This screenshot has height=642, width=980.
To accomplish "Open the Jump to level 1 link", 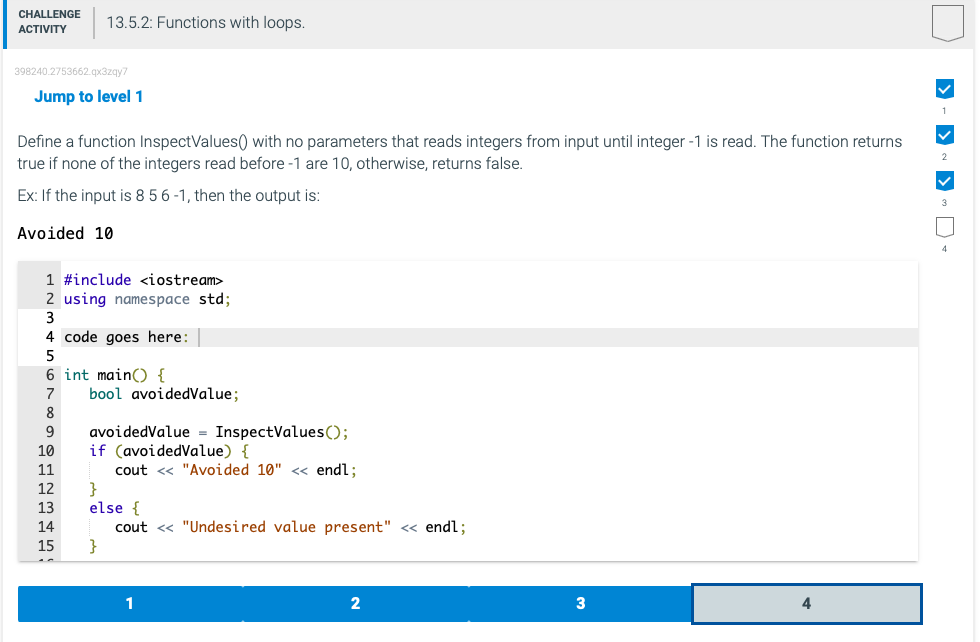I will pyautogui.click(x=88, y=97).
